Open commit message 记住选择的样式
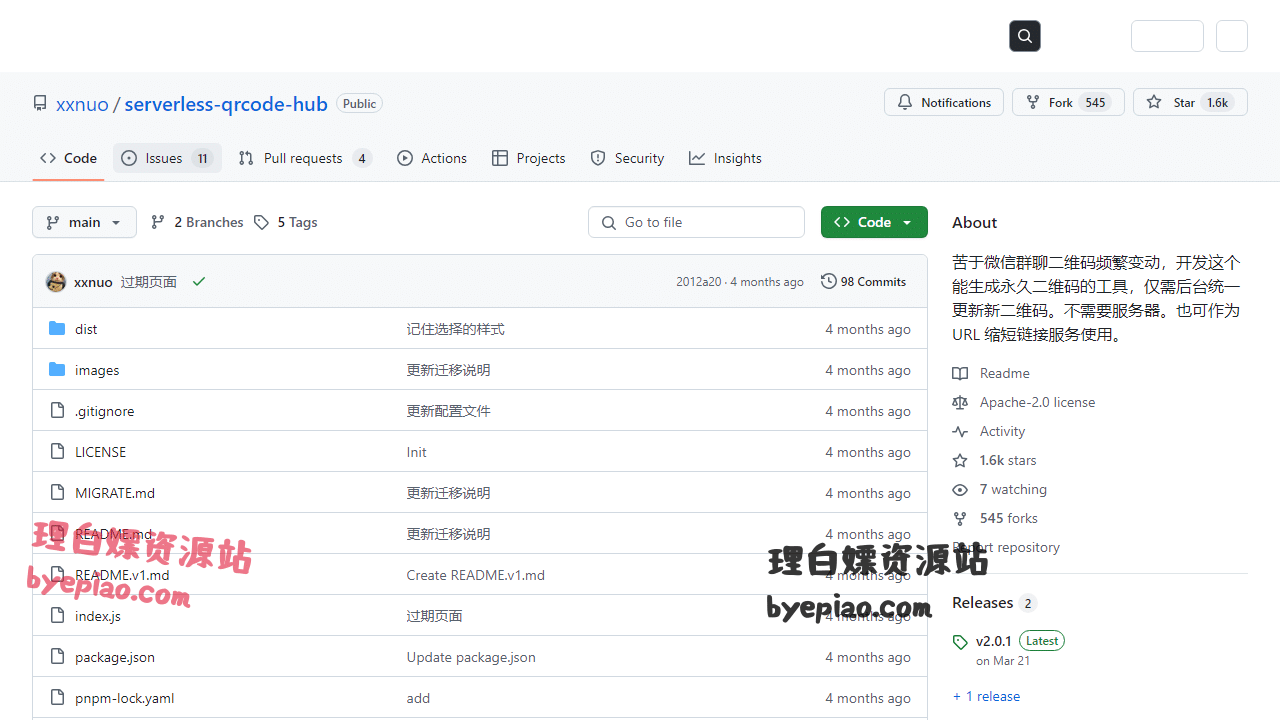The image size is (1280, 720). coord(455,329)
